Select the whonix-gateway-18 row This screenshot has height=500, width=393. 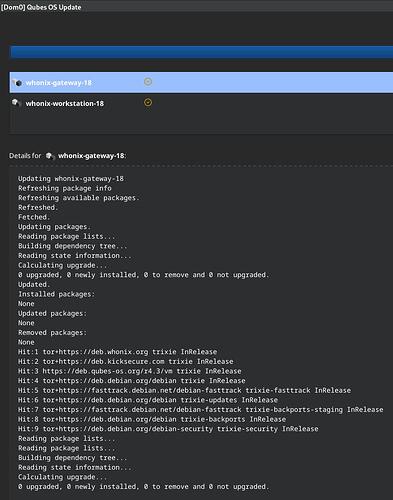click(201, 82)
